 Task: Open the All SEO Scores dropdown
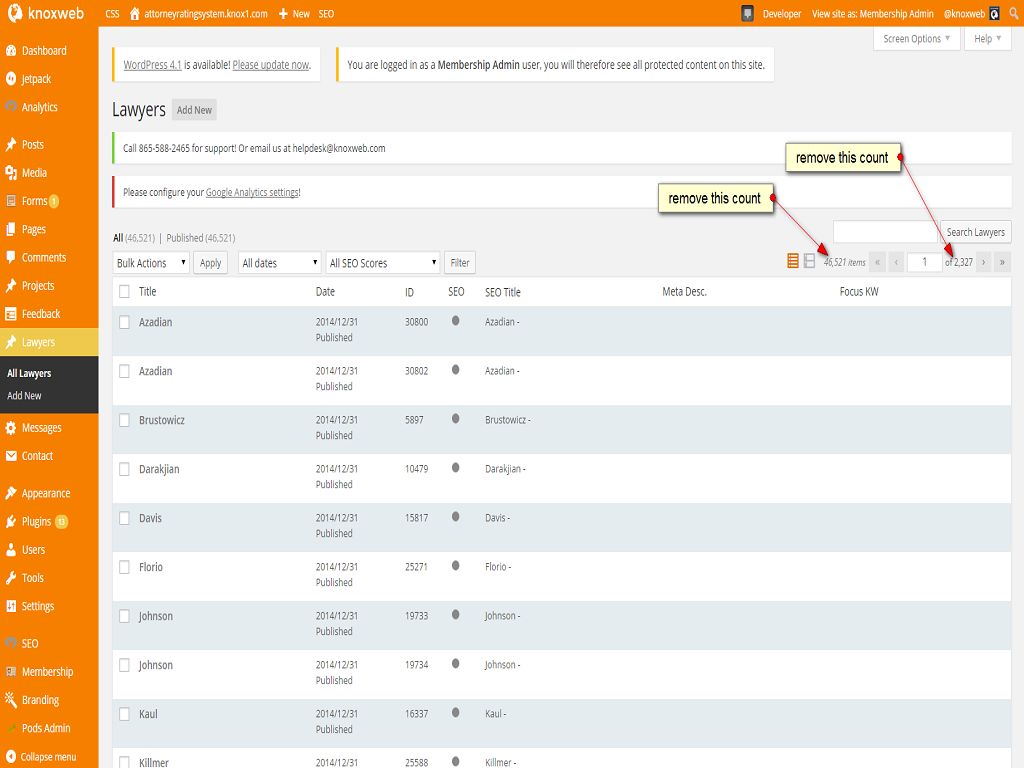383,263
